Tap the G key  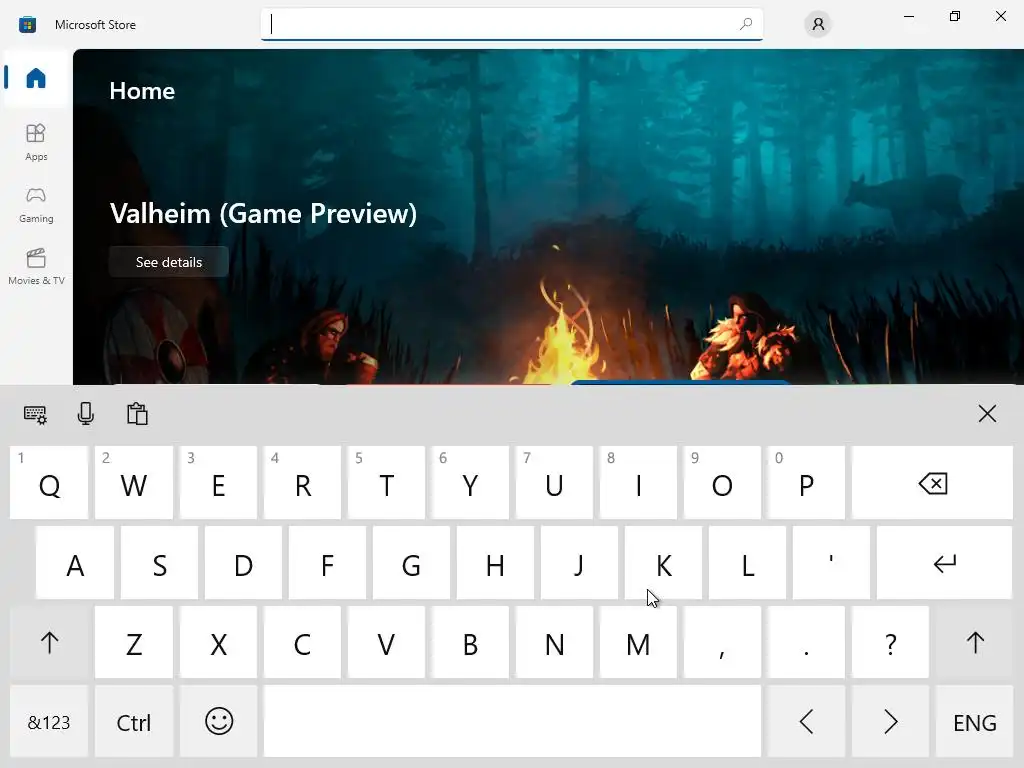pos(411,563)
